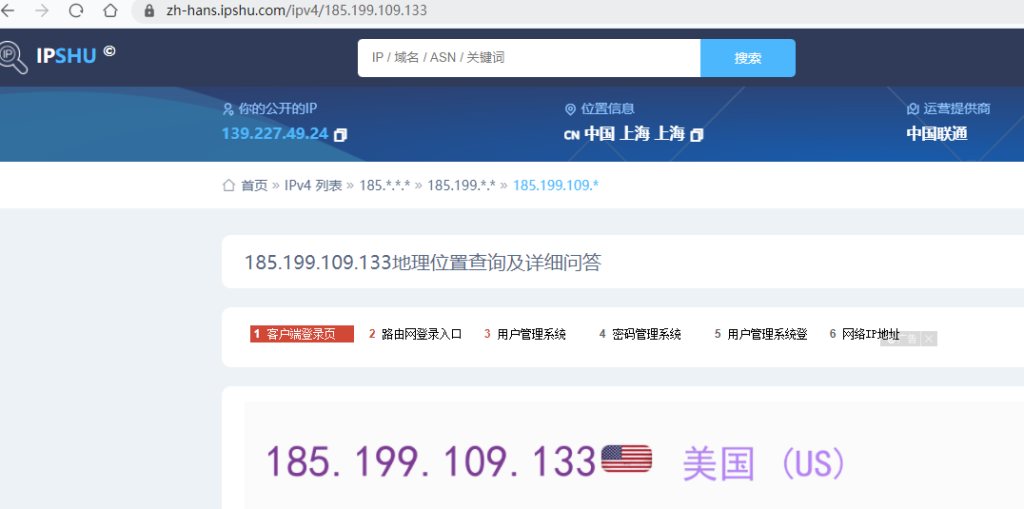Copy the 中国 上海 上海 location text

697,134
